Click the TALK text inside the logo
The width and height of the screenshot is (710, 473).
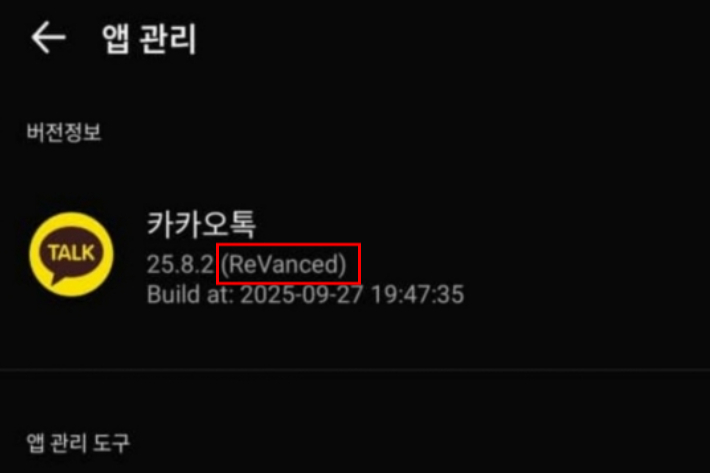(72, 253)
